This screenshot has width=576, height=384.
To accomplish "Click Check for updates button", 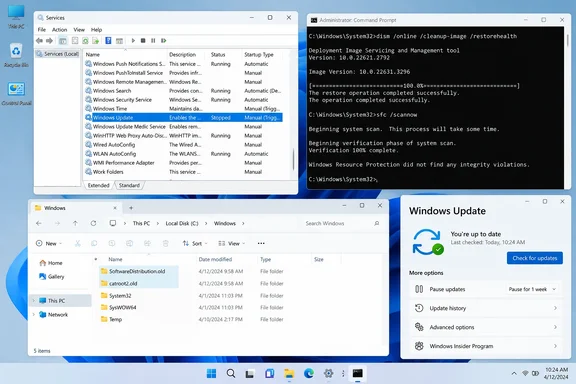I will [535, 258].
